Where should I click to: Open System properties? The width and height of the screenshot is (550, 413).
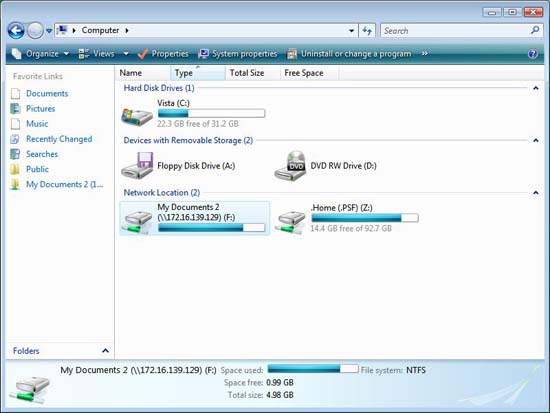(x=237, y=54)
